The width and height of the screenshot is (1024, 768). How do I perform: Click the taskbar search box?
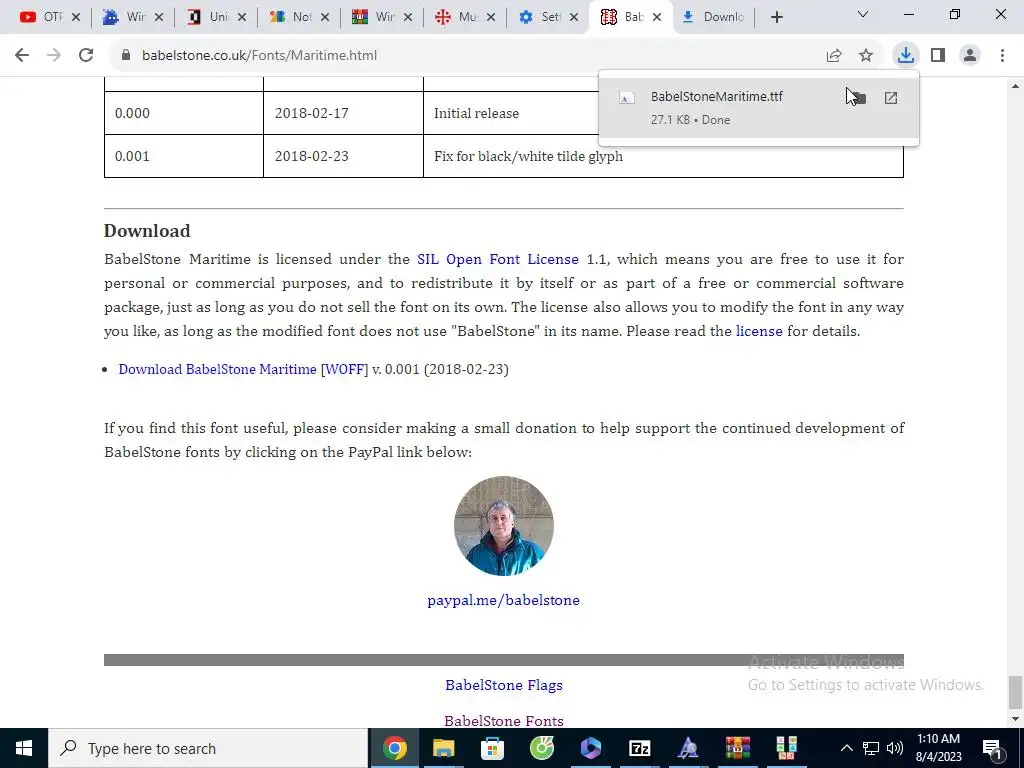pyautogui.click(x=208, y=748)
